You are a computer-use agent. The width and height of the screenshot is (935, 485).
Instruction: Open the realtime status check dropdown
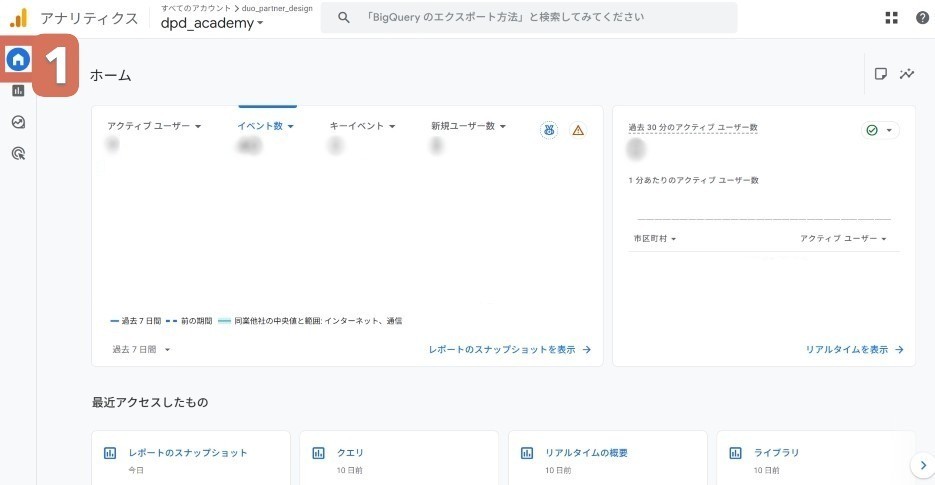(x=880, y=130)
